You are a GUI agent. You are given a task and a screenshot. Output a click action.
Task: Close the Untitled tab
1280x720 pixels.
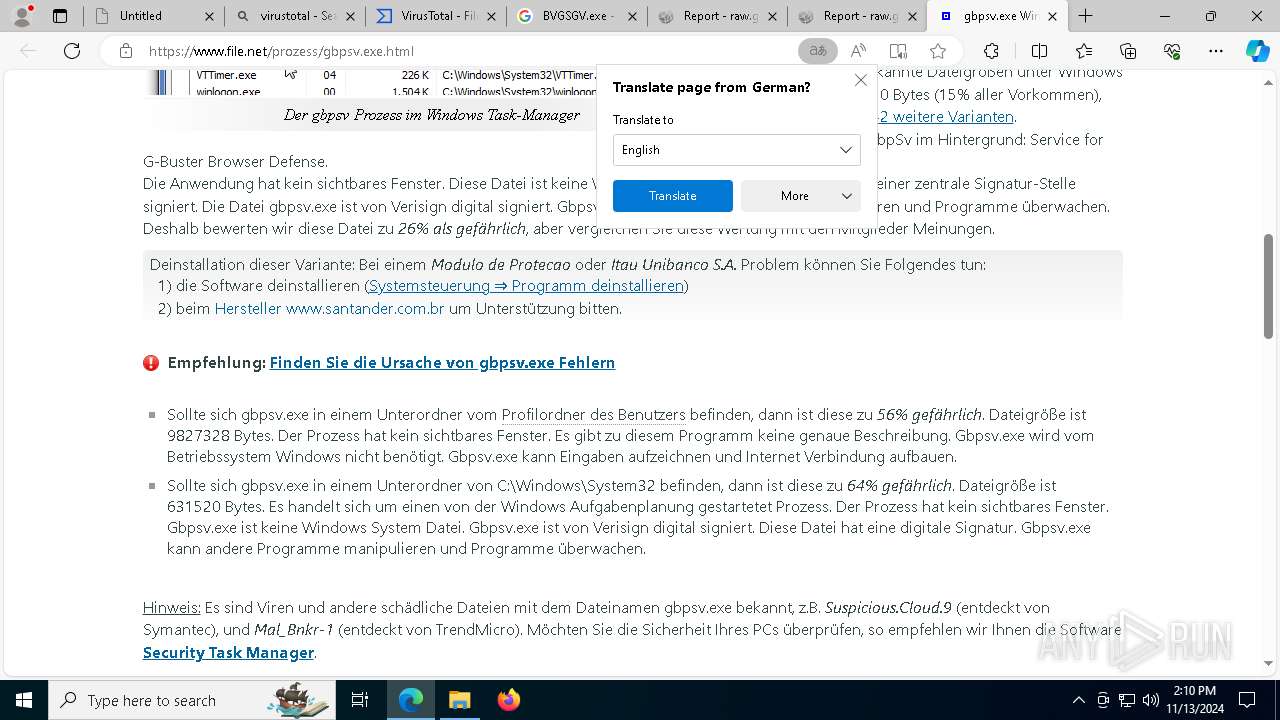pos(208,16)
